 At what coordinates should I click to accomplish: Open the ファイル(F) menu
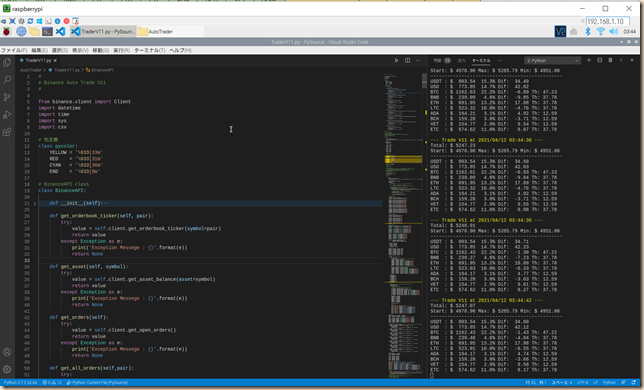[14, 50]
